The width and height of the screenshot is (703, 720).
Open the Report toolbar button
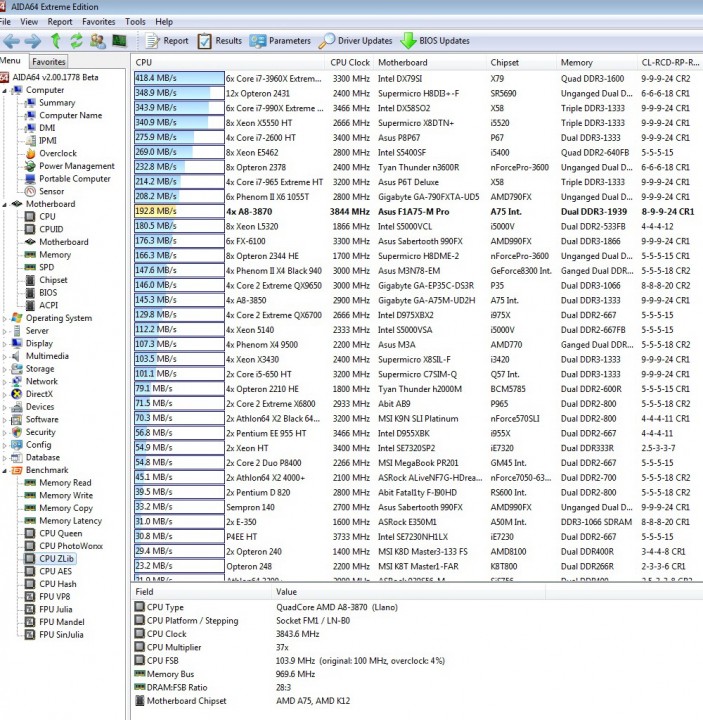coord(167,41)
